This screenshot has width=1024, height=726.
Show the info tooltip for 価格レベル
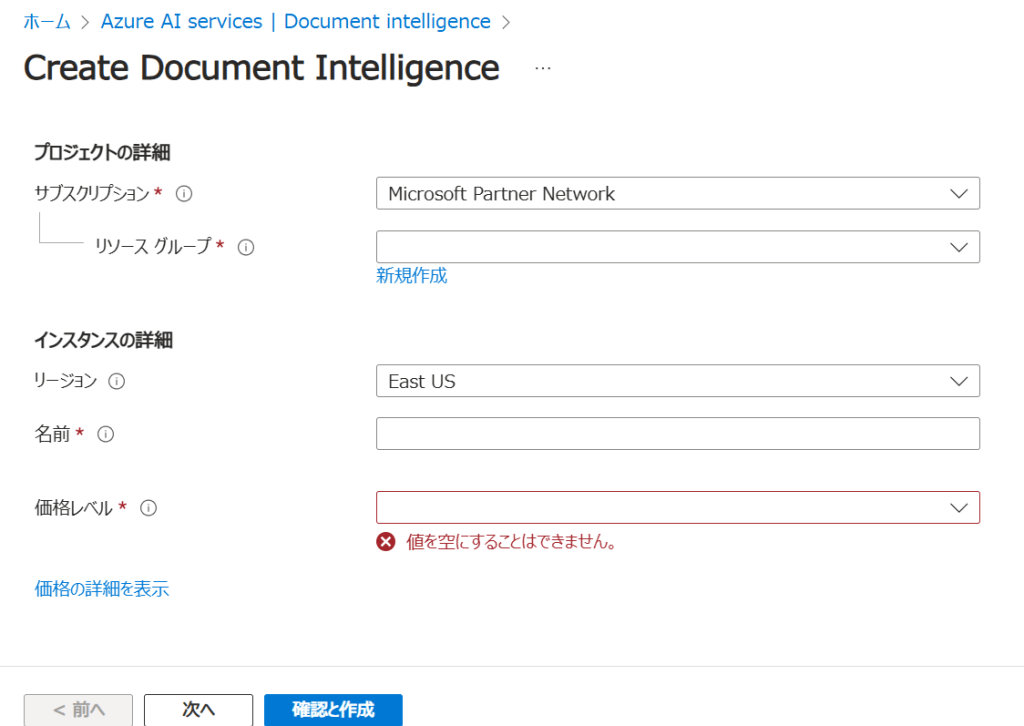pos(149,508)
